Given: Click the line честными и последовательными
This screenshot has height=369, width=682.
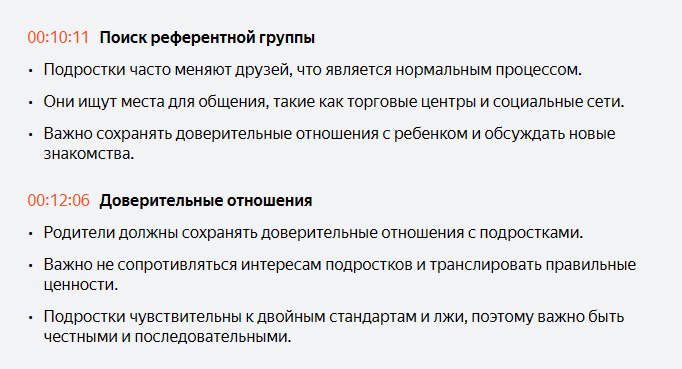Looking at the screenshot, I should click(x=167, y=337).
